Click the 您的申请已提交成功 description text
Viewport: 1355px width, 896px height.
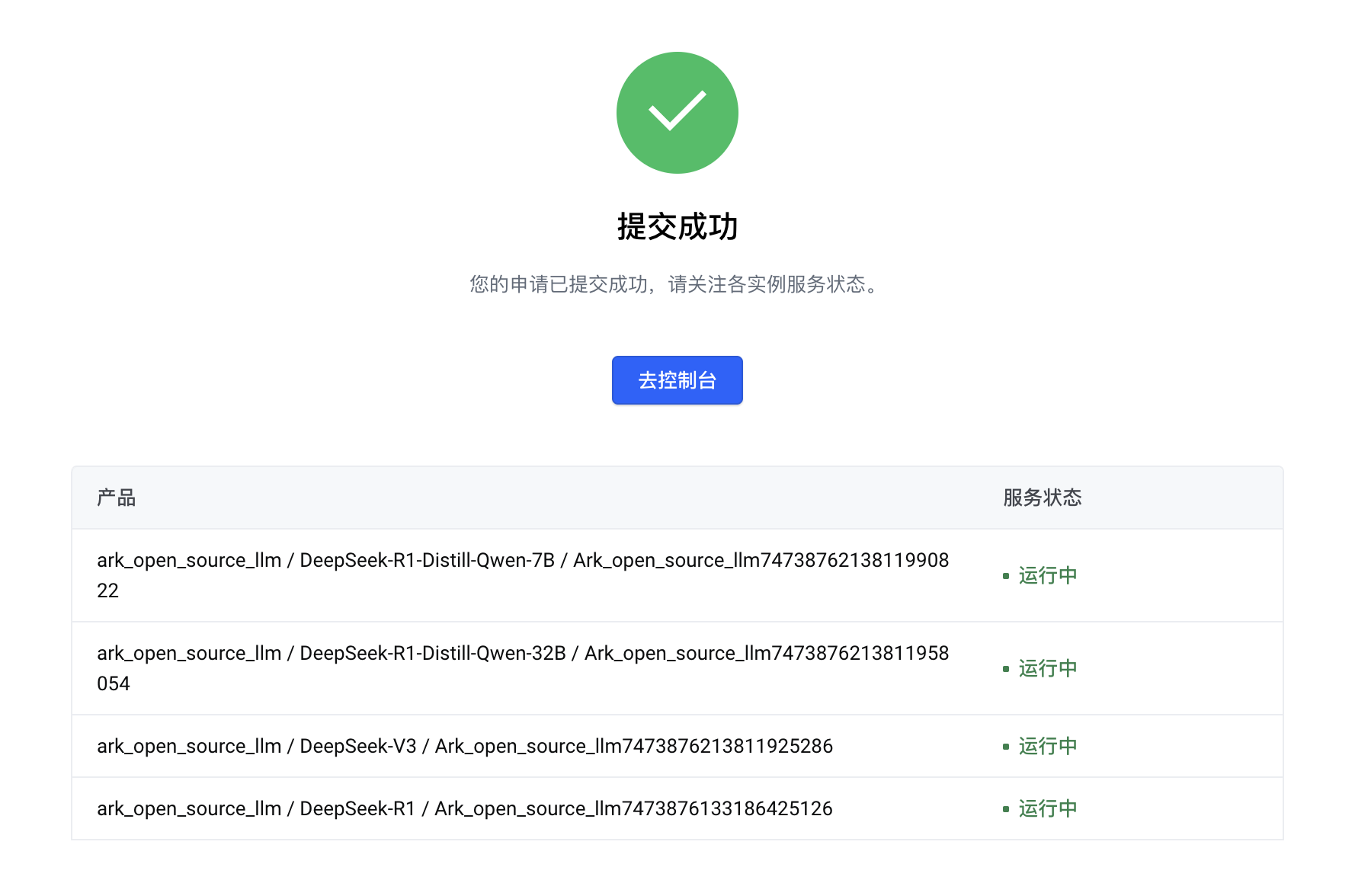pos(675,284)
